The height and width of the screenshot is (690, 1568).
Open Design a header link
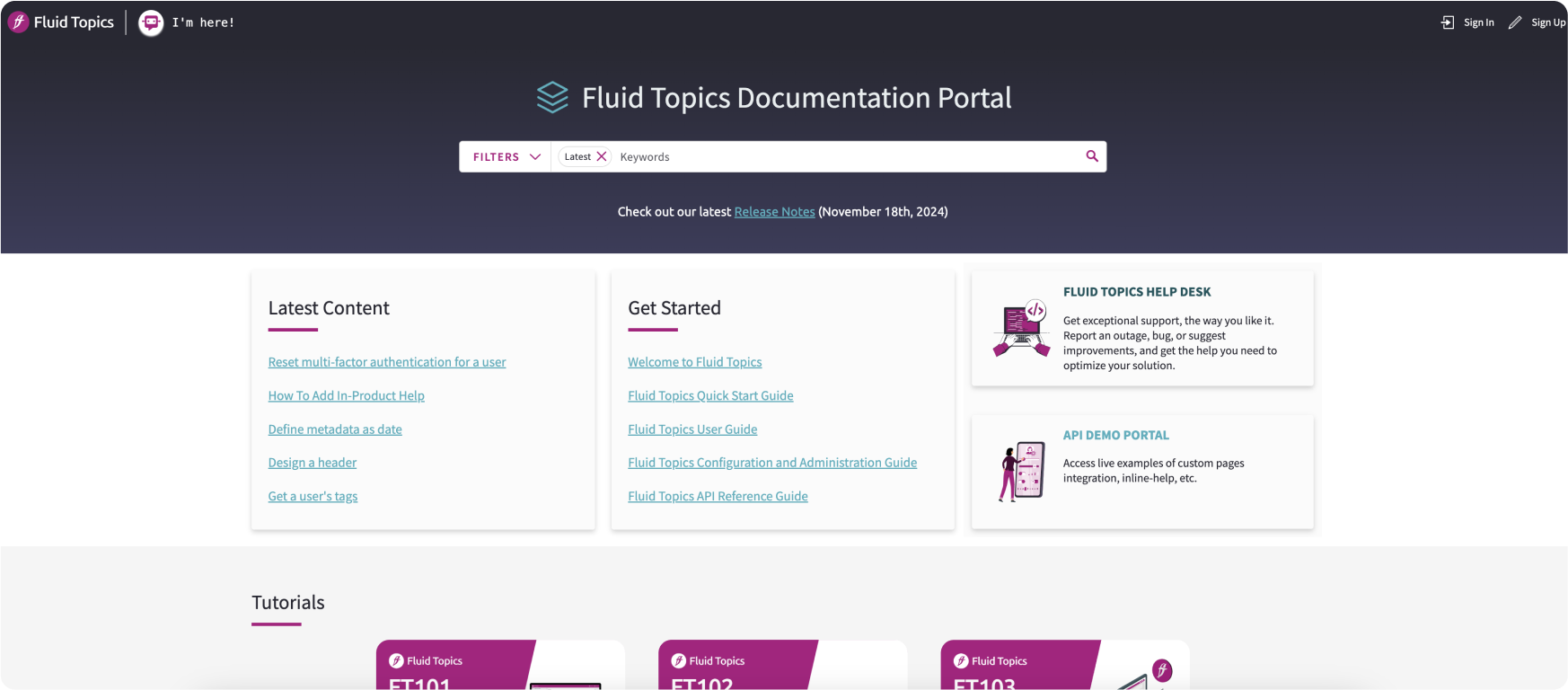(x=313, y=463)
